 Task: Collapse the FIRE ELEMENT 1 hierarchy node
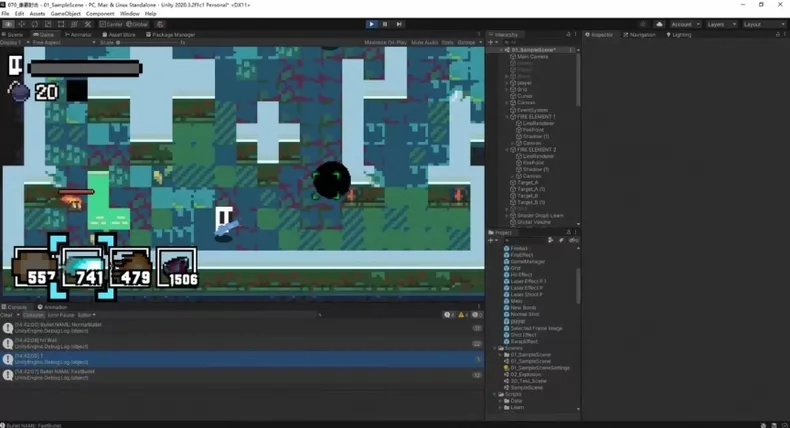pyautogui.click(x=507, y=116)
